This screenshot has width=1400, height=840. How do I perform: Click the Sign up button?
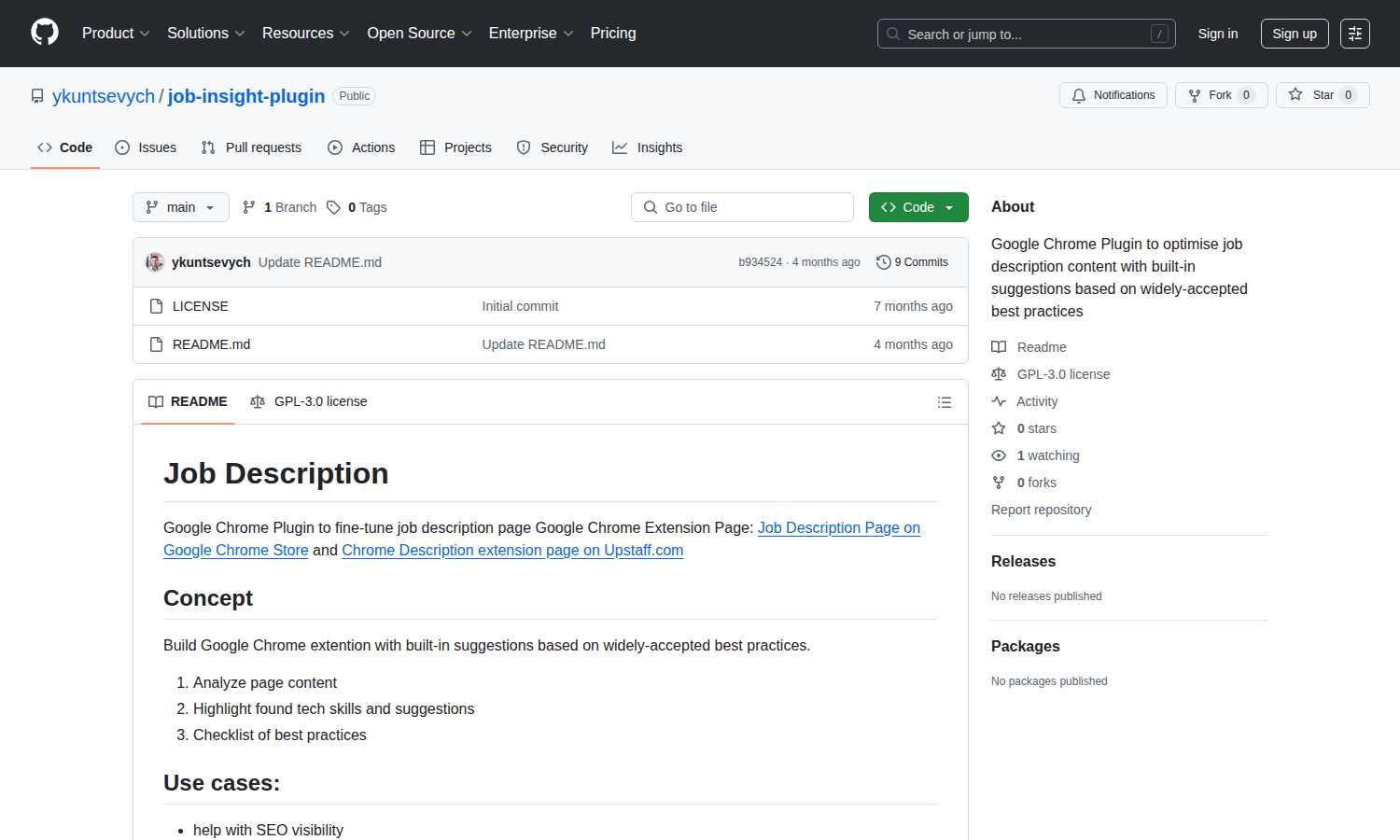[1295, 34]
